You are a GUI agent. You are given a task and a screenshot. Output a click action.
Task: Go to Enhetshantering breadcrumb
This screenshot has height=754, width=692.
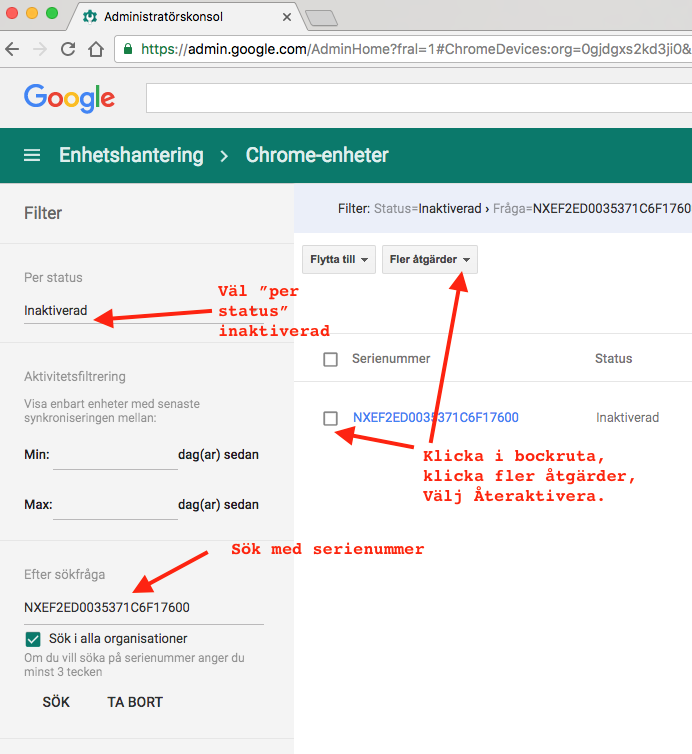tap(131, 155)
